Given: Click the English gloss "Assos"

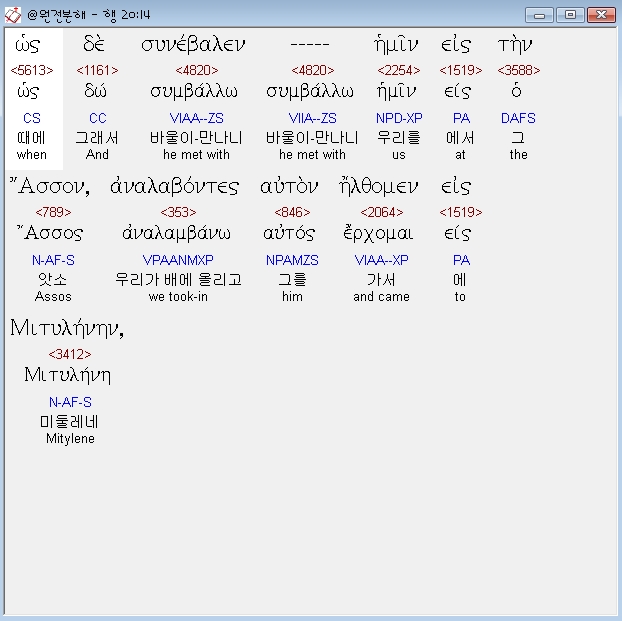Looking at the screenshot, I should (x=53, y=296).
